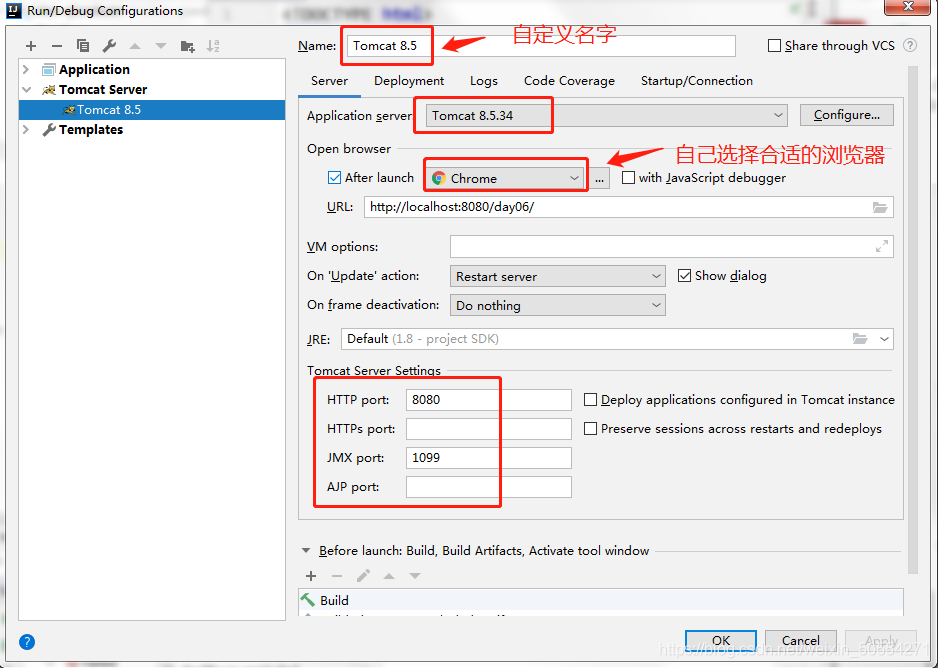This screenshot has width=938, height=668.
Task: Click the Tomcat Server group icon
Action: [48, 90]
